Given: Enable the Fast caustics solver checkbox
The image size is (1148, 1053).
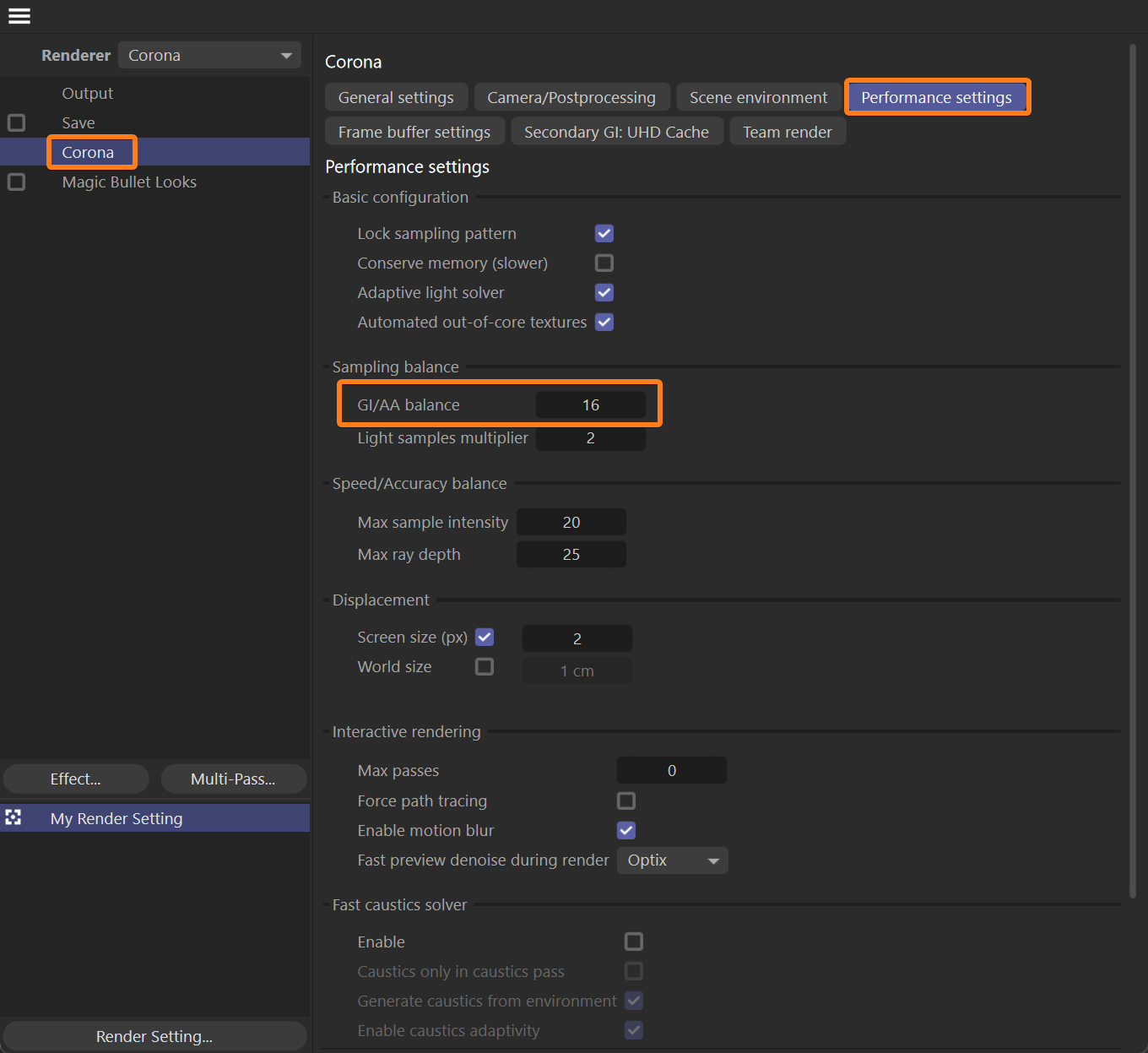Looking at the screenshot, I should pos(634,942).
